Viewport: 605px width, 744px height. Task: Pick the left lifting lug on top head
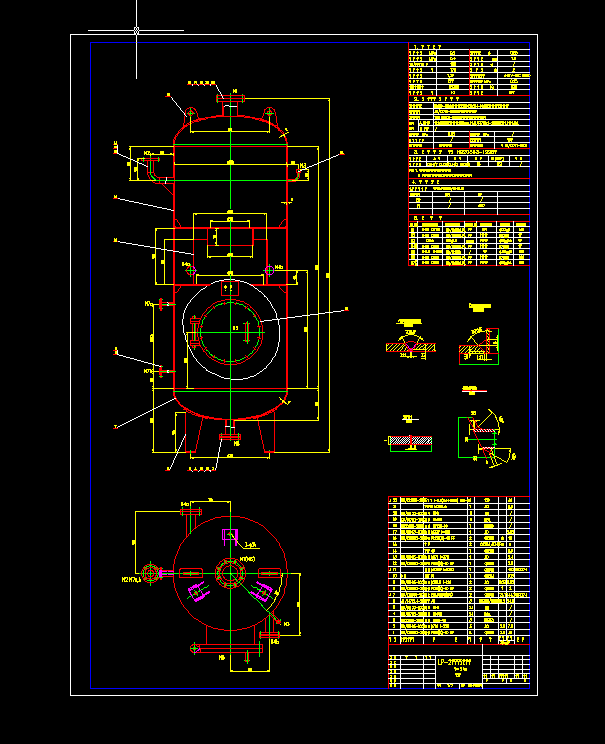point(190,113)
